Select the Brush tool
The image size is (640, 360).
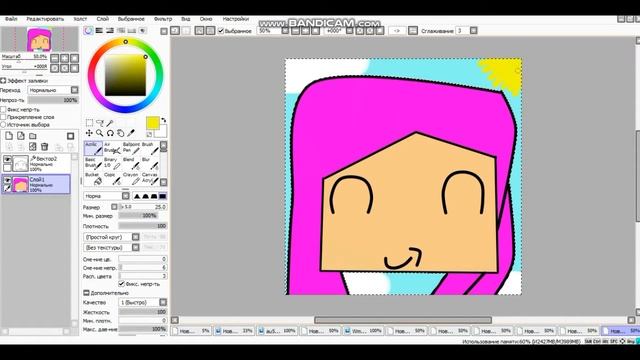tap(150, 149)
